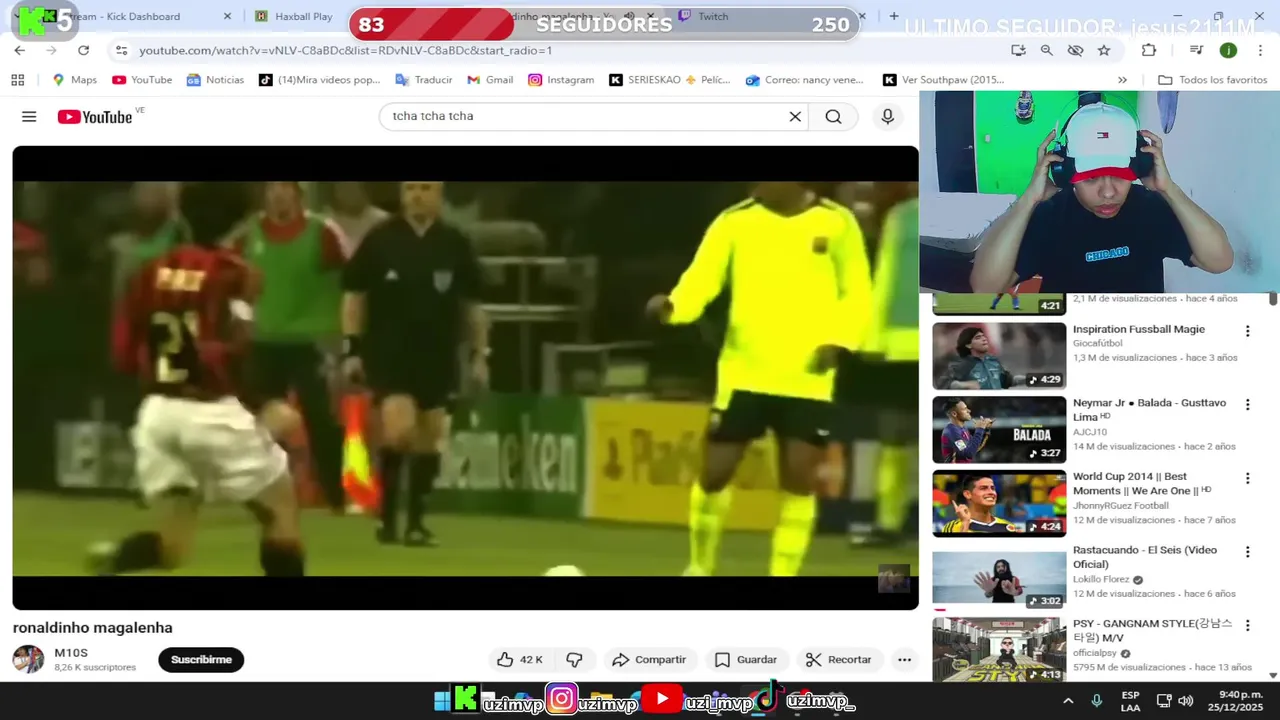Click the ronaldinho video player
The height and width of the screenshot is (720, 1280).
pyautogui.click(x=465, y=378)
